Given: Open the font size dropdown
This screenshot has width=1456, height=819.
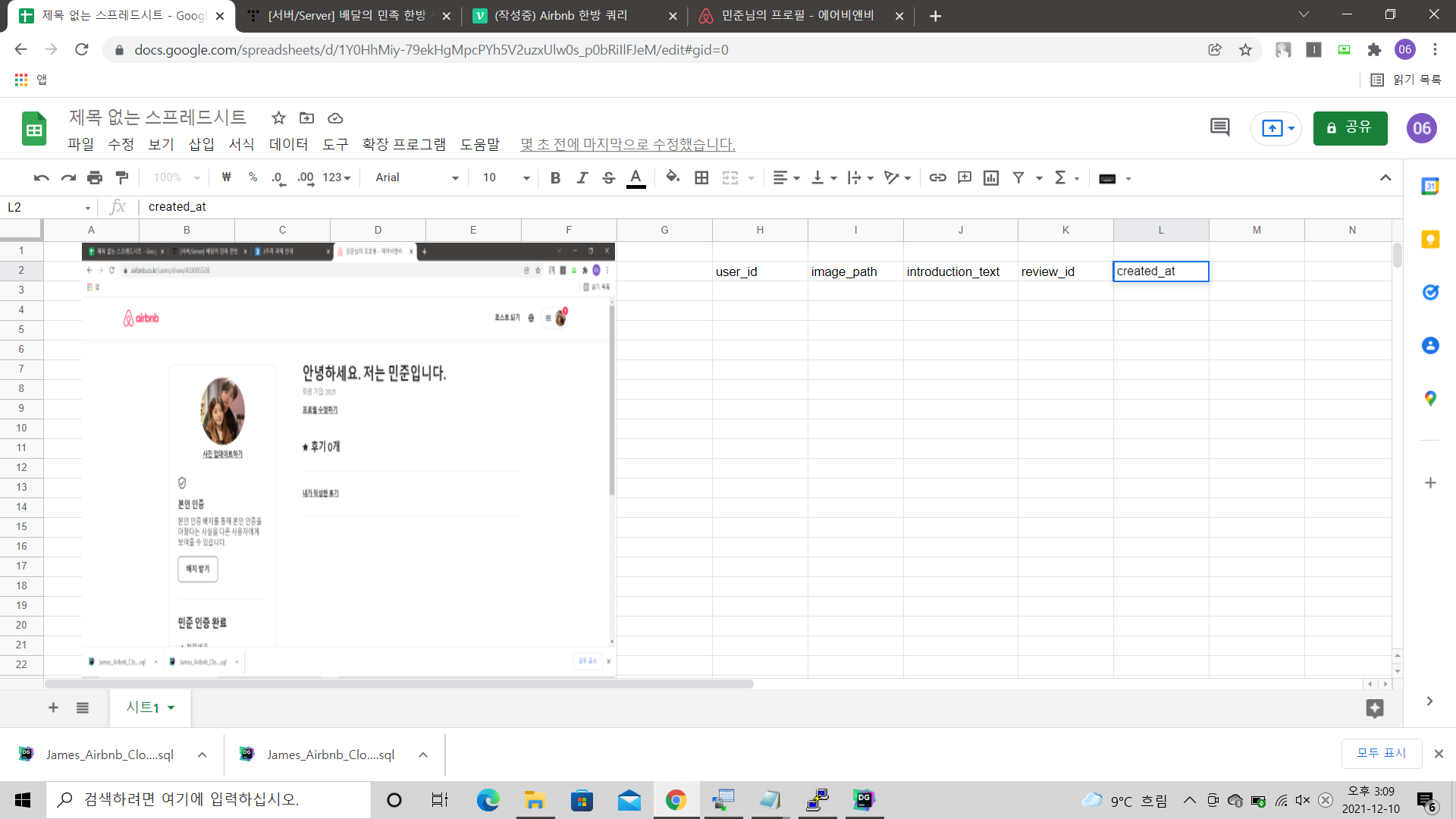Looking at the screenshot, I should pos(506,177).
